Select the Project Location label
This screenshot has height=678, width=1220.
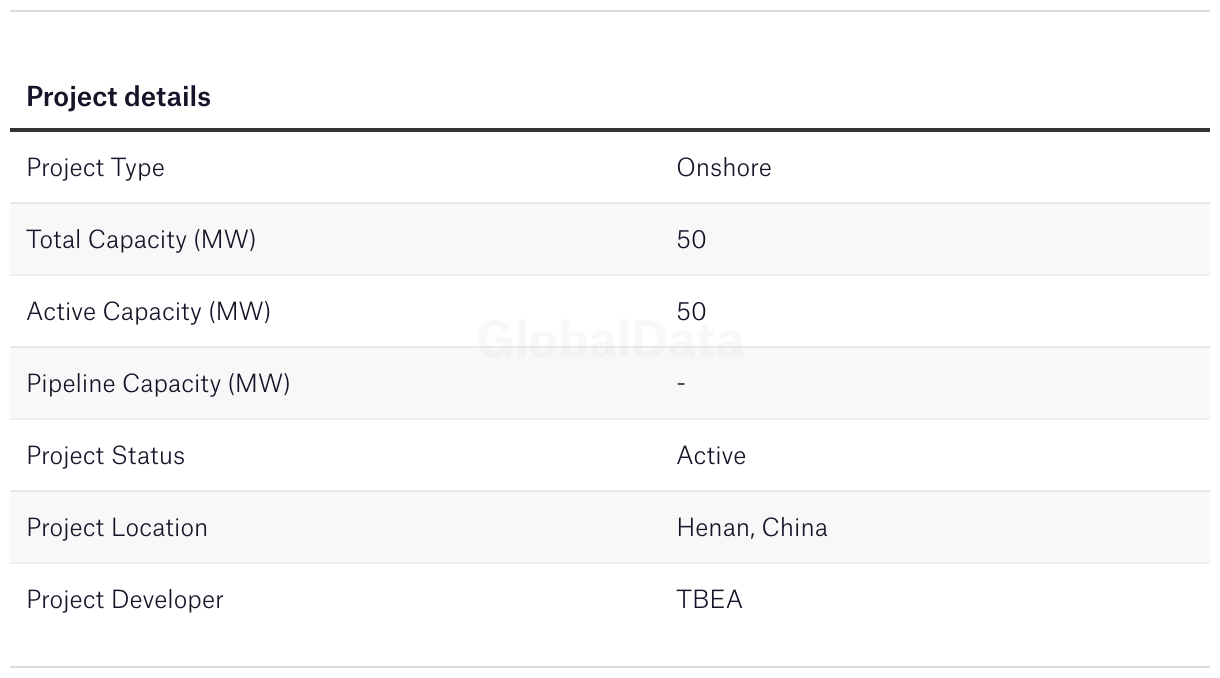117,527
